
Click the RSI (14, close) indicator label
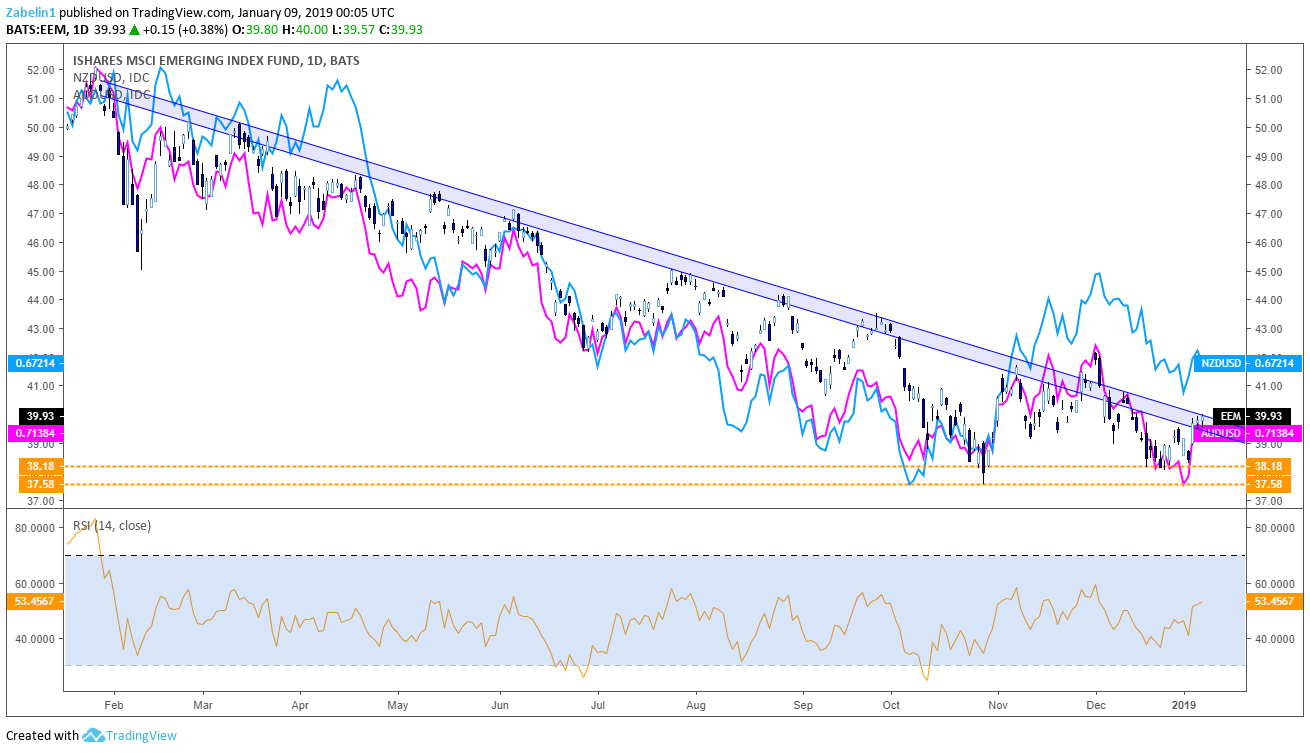coord(112,525)
